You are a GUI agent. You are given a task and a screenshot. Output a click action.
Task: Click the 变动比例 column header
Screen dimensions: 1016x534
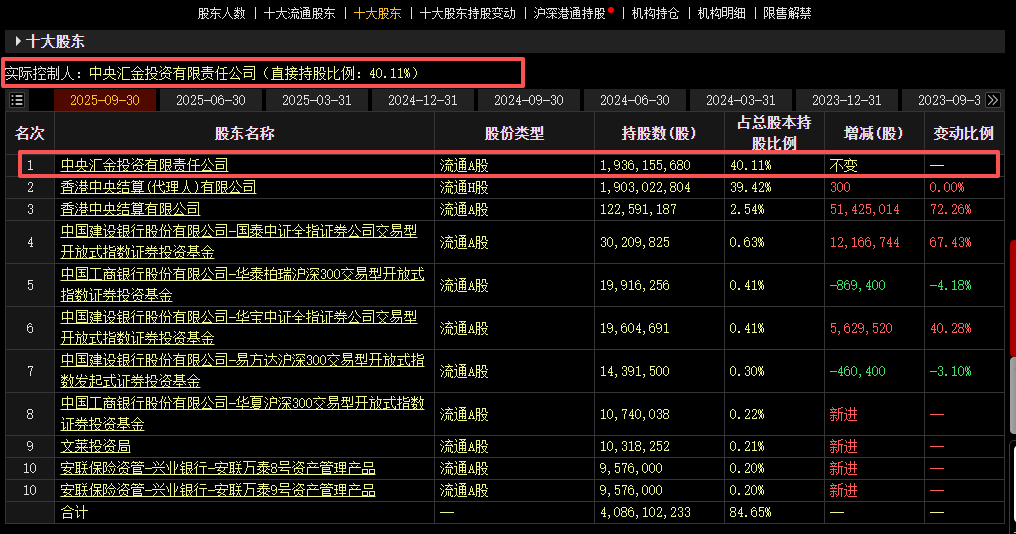coord(964,133)
